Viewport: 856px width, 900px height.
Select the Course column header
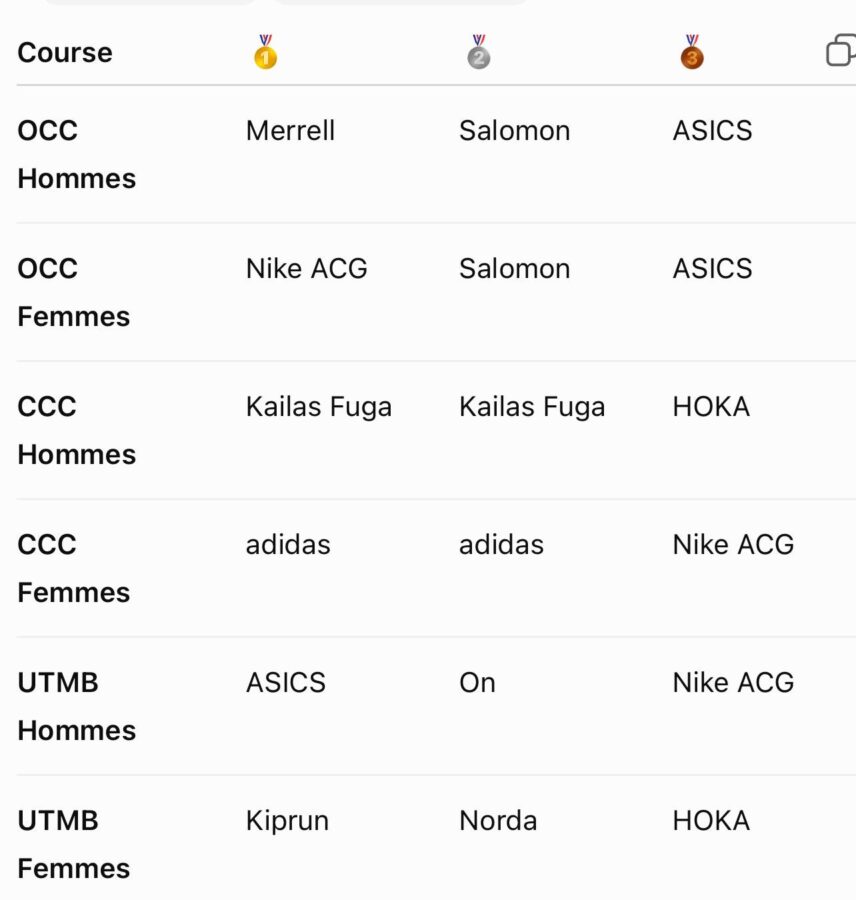click(65, 53)
